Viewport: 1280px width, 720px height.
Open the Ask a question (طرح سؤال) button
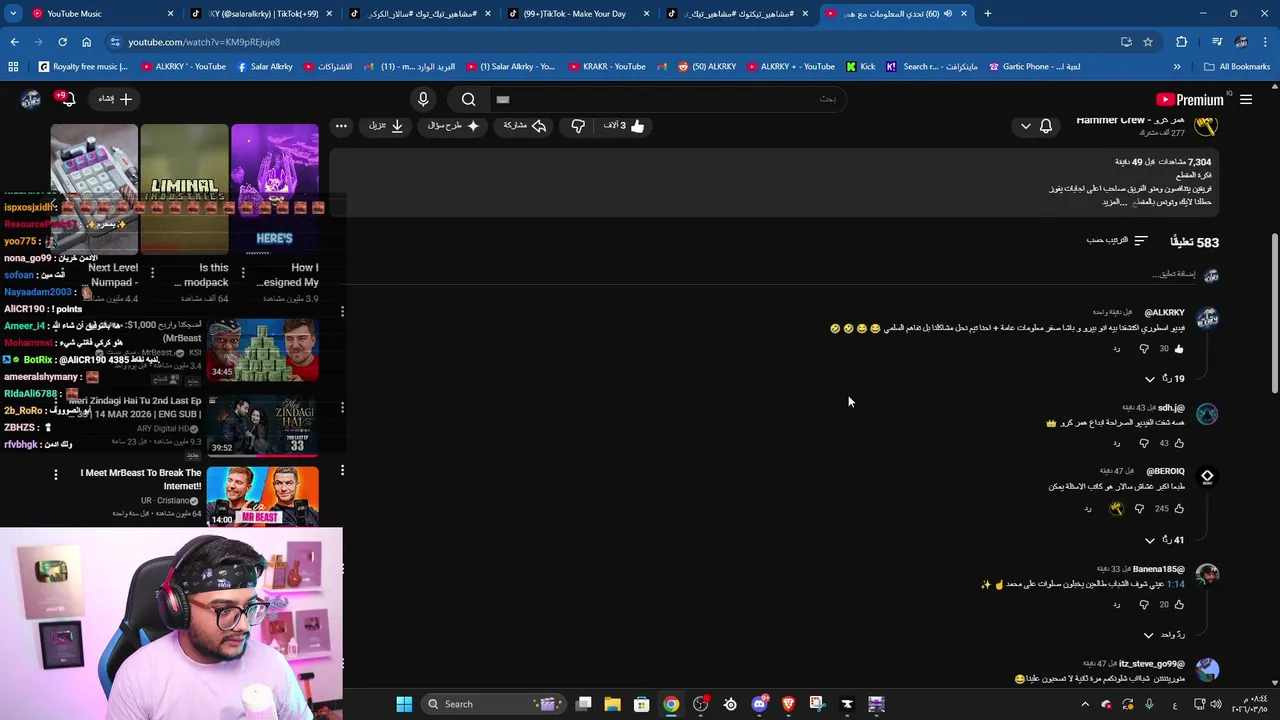point(453,126)
